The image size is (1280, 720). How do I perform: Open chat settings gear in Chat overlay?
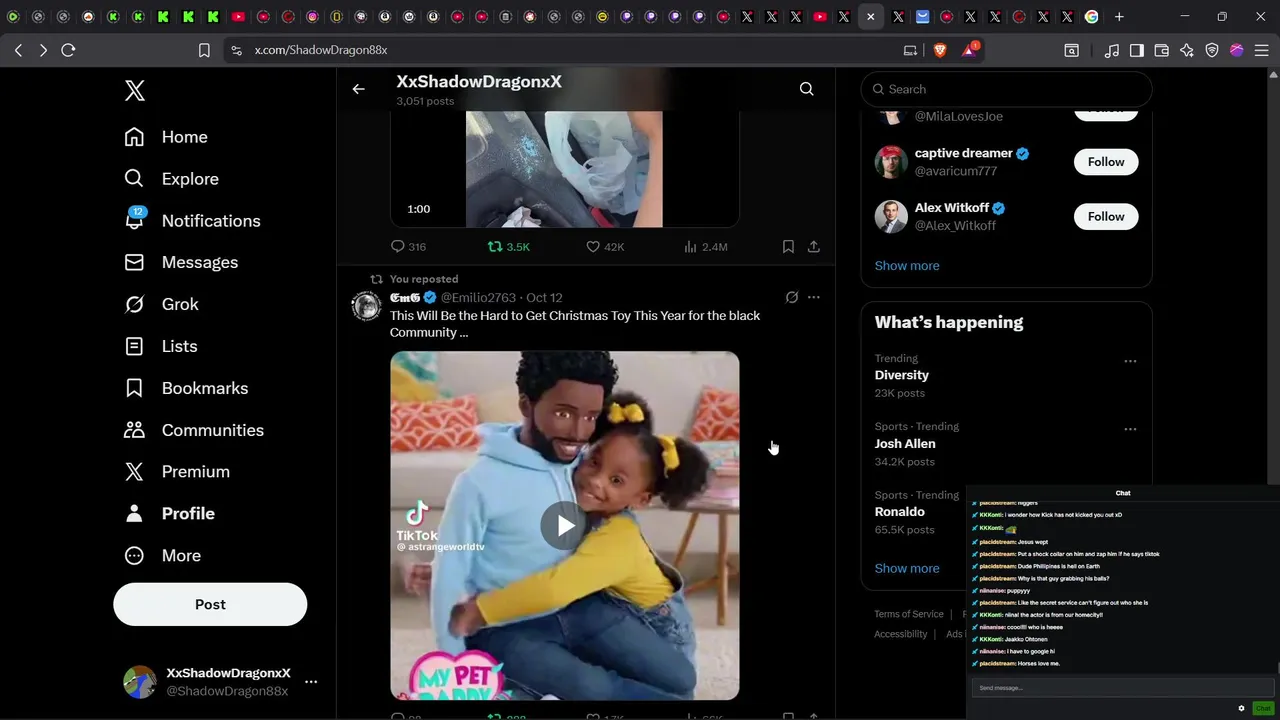1241,708
